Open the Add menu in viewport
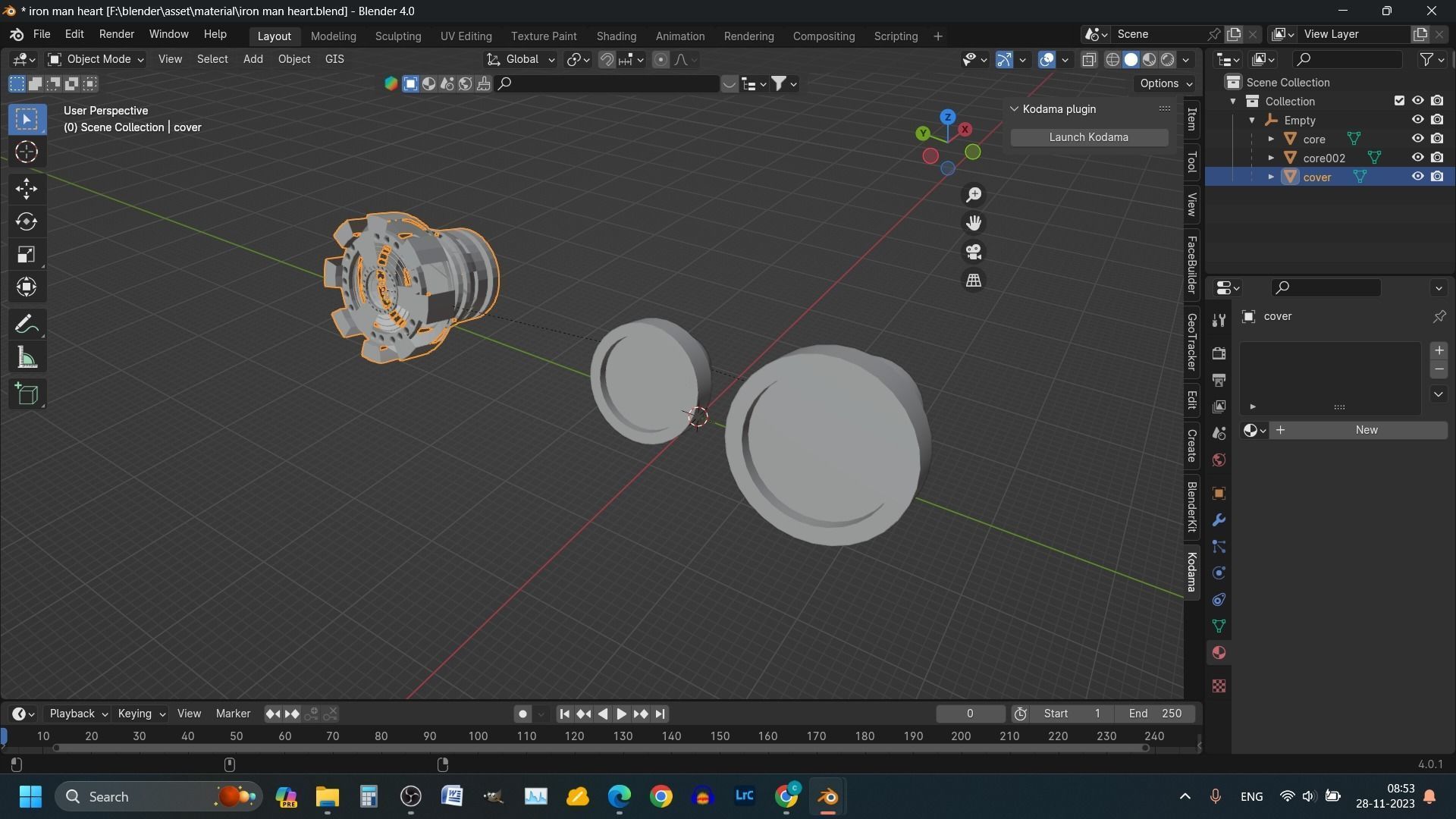The width and height of the screenshot is (1456, 819). tap(253, 59)
